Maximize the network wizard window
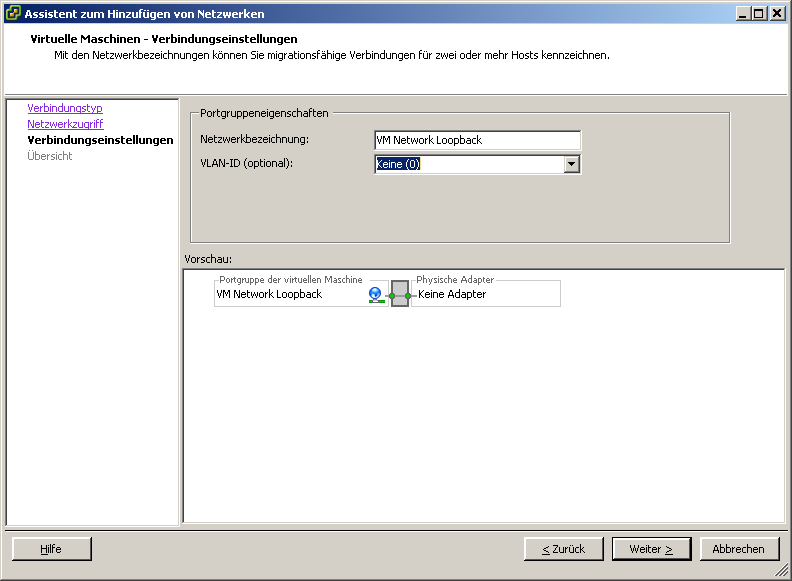Viewport: 792px width, 581px height. 760,13
